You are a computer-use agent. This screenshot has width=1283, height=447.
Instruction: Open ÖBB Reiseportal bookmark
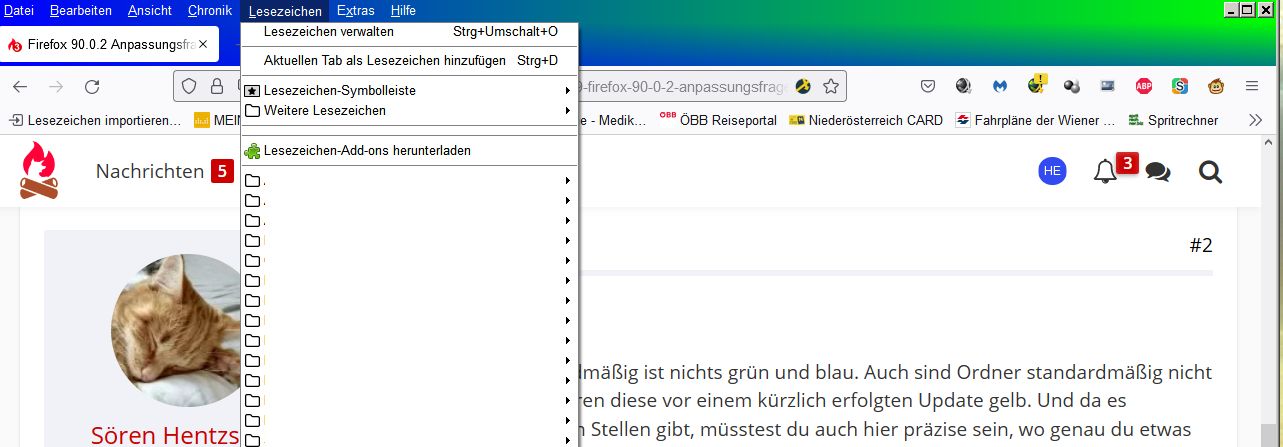click(x=717, y=120)
